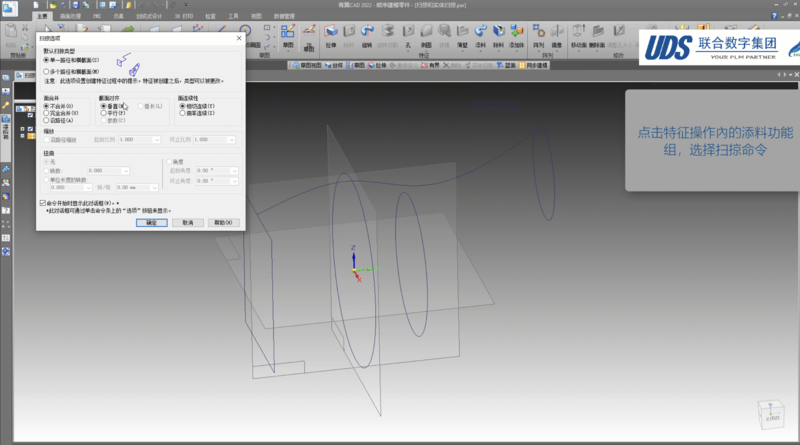Screen dimensions: 800x445
Task: Uncheck 命令开始时显示此对话框 checkbox
Action: tap(44, 201)
